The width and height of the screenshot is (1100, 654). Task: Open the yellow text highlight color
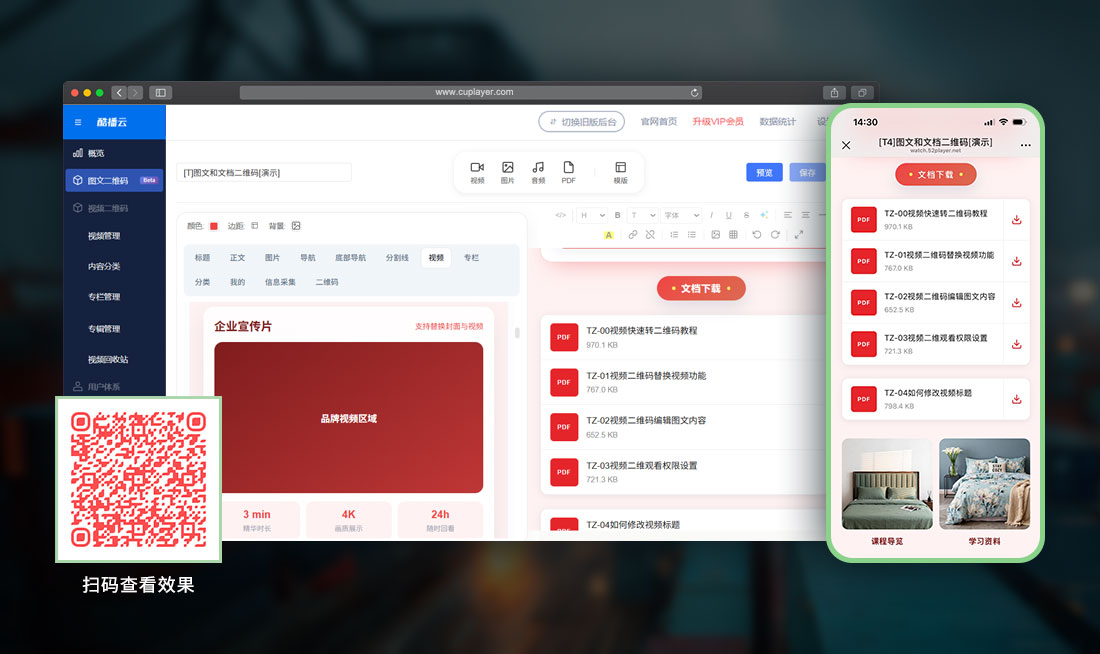608,235
